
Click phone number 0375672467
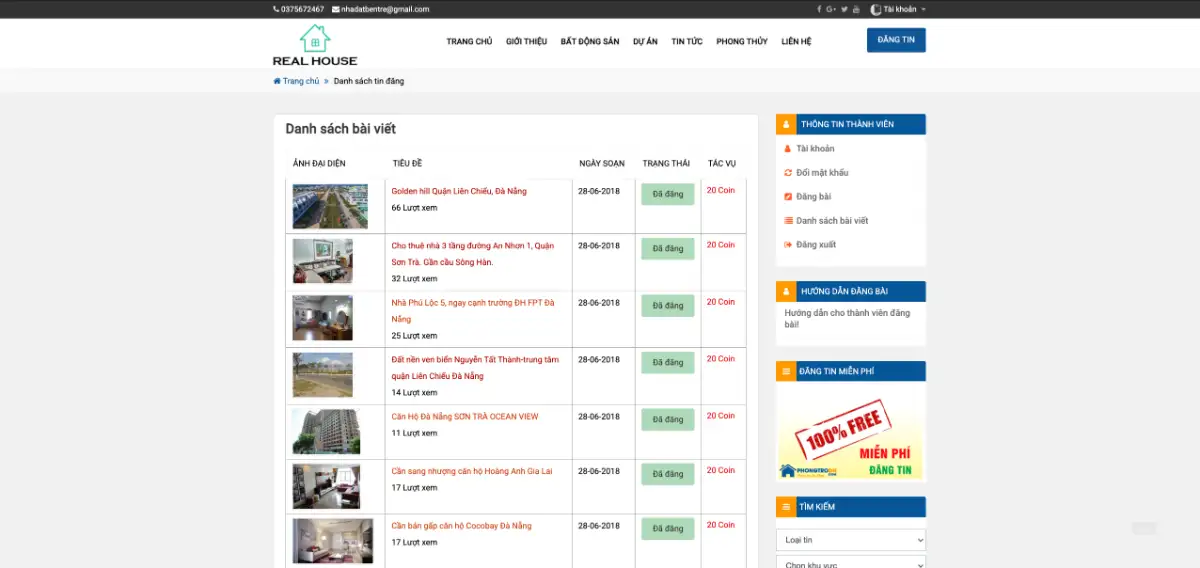coord(302,9)
